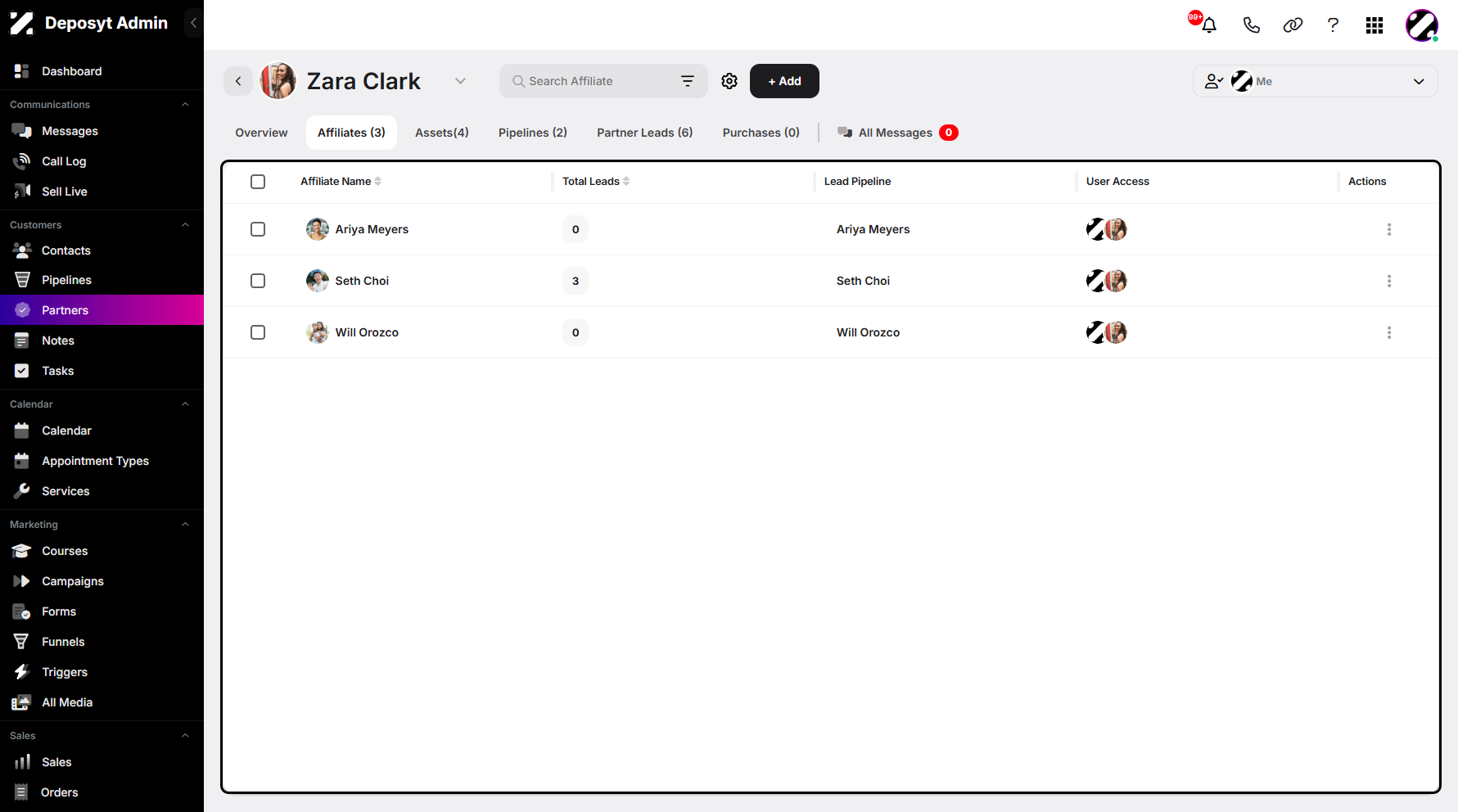Open Ariya Meyers affiliate name
This screenshot has width=1458, height=812.
tap(372, 229)
